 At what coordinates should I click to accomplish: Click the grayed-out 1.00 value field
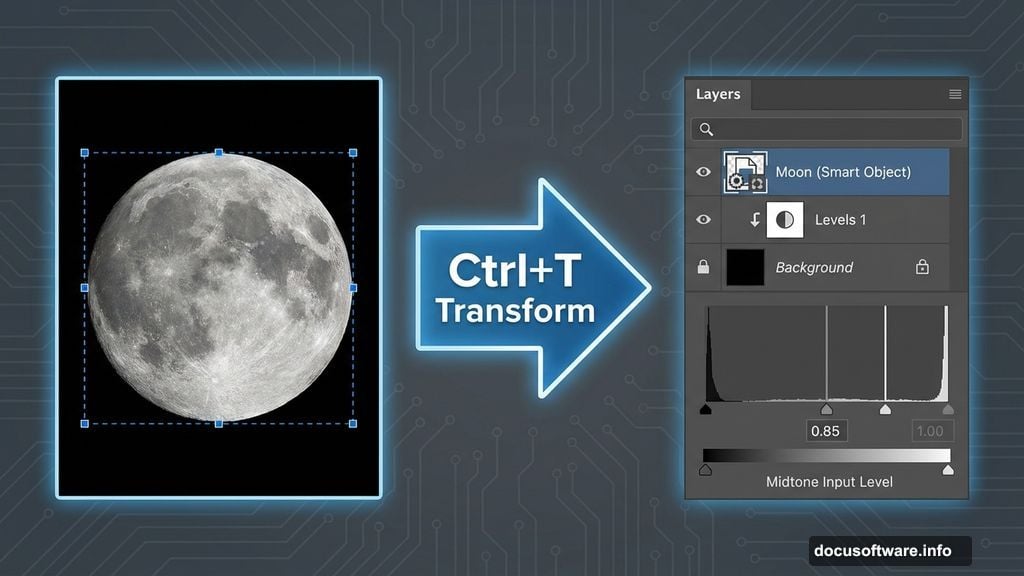932,430
